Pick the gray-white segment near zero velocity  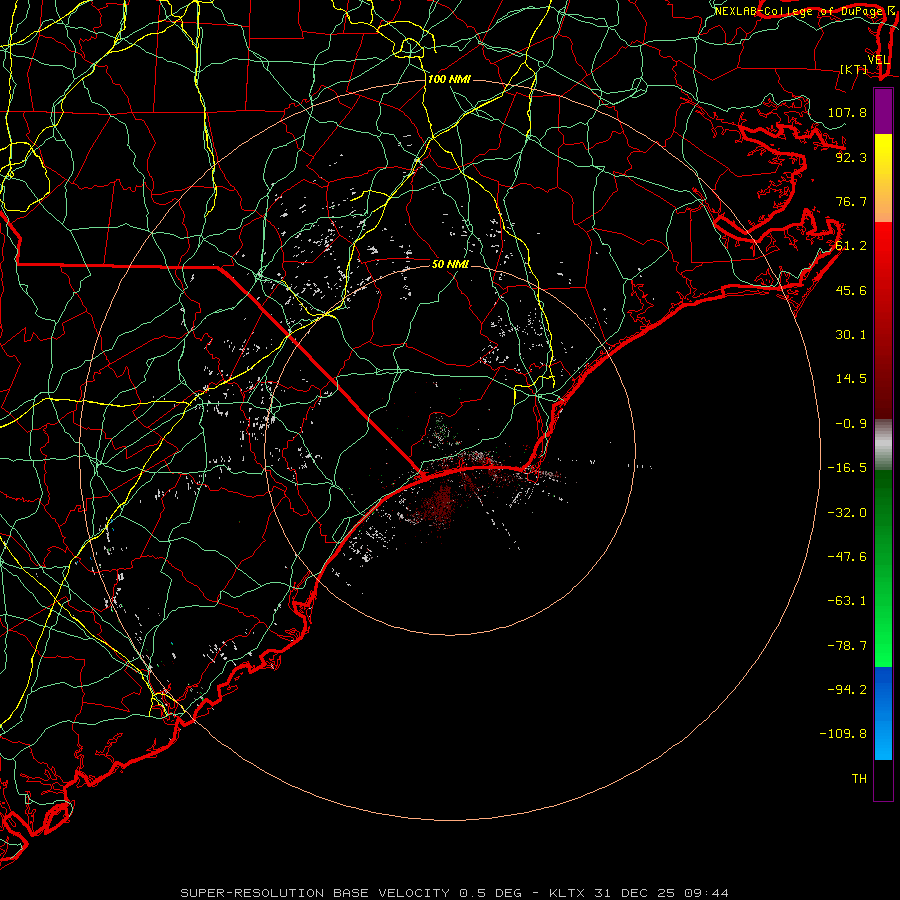point(883,445)
